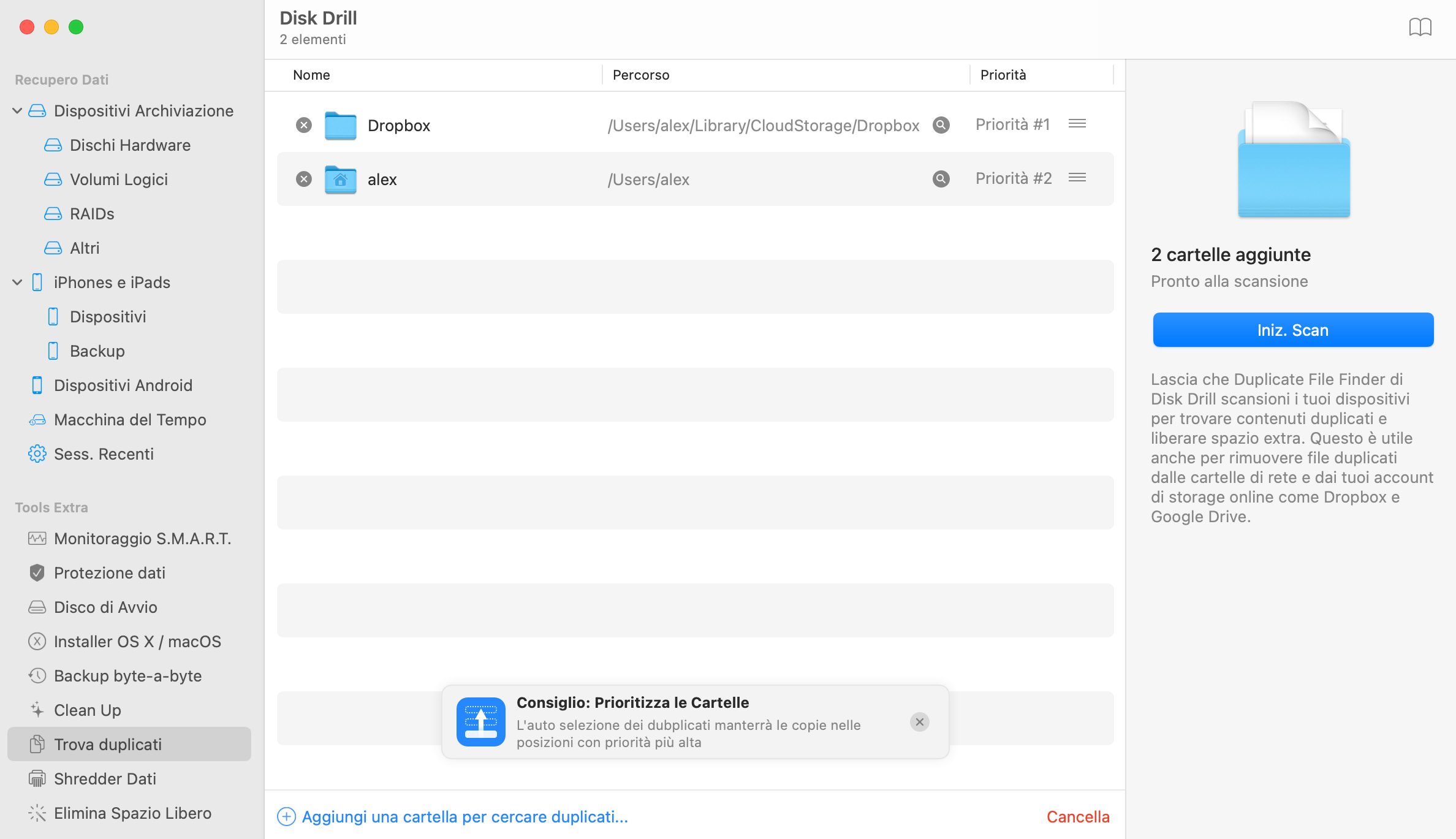Click the Macchina del Tempo icon
Screen dimensions: 1456x839
tap(37, 420)
